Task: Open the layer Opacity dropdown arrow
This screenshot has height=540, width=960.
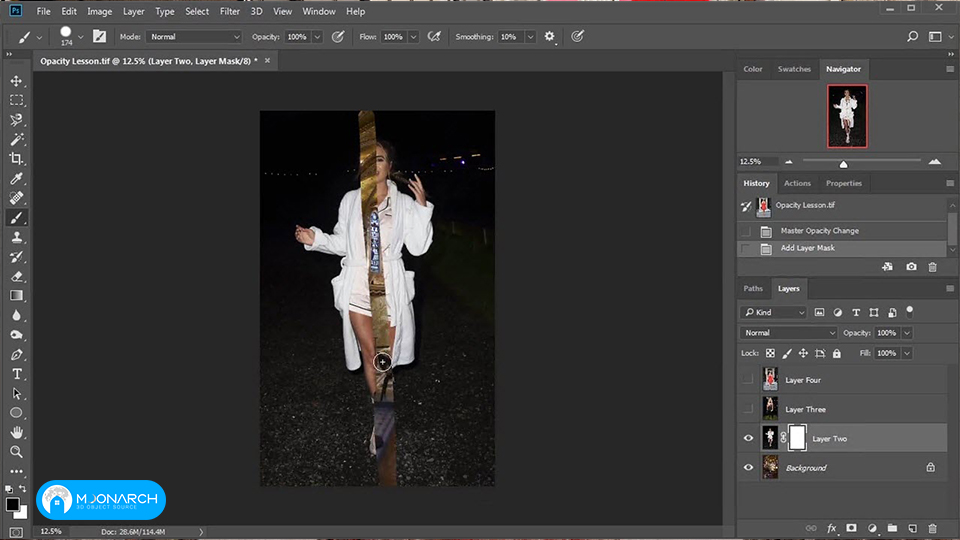Action: (907, 333)
